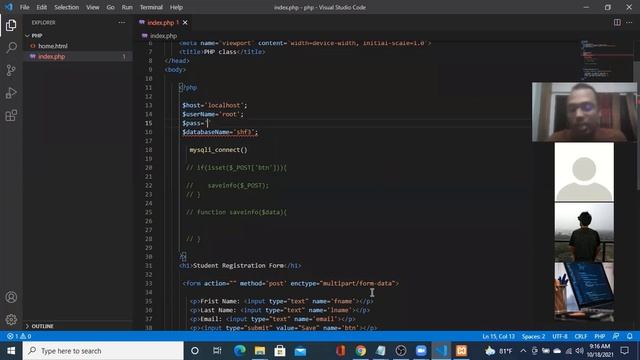Image resolution: width=640 pixels, height=360 pixels.
Task: Open Mail app from taskbar
Action: click(x=300, y=351)
